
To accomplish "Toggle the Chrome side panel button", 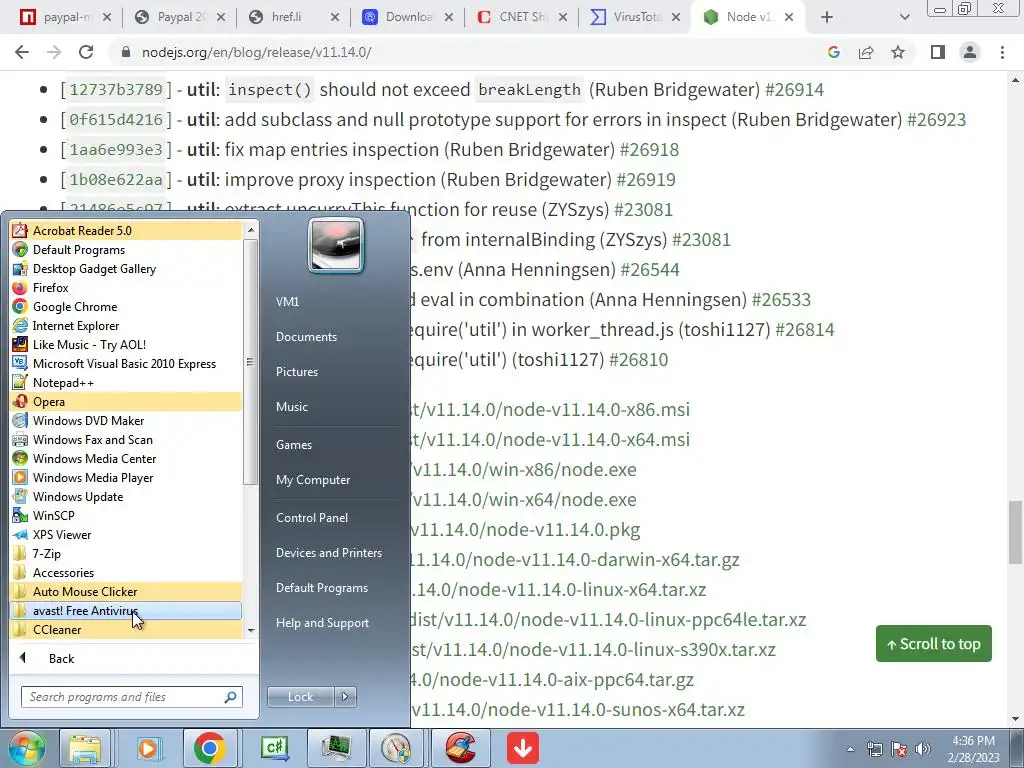I will point(938,52).
